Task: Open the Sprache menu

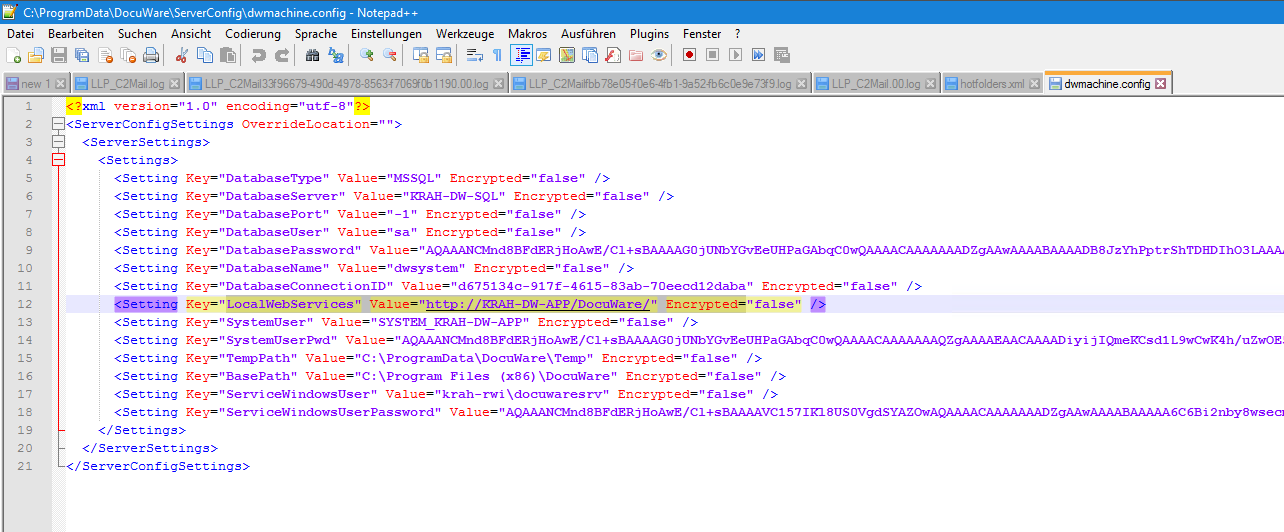Action: coord(316,34)
